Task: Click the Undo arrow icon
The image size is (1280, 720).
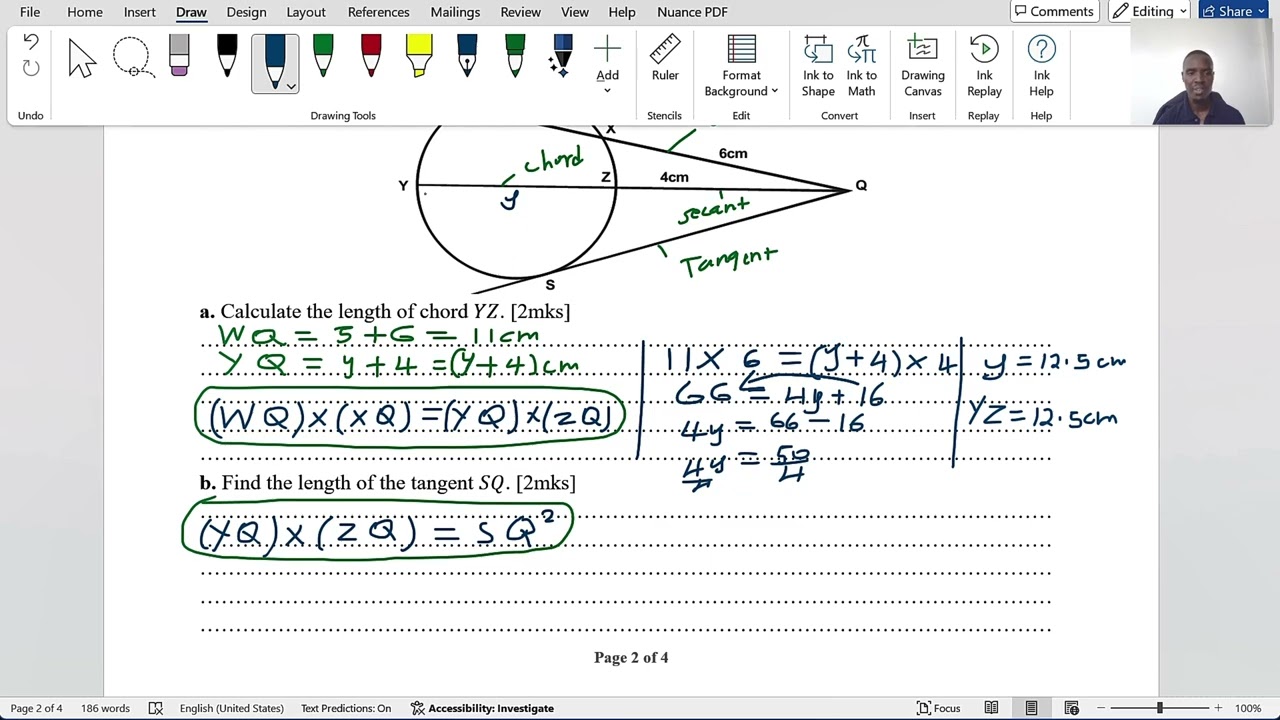Action: (30, 42)
